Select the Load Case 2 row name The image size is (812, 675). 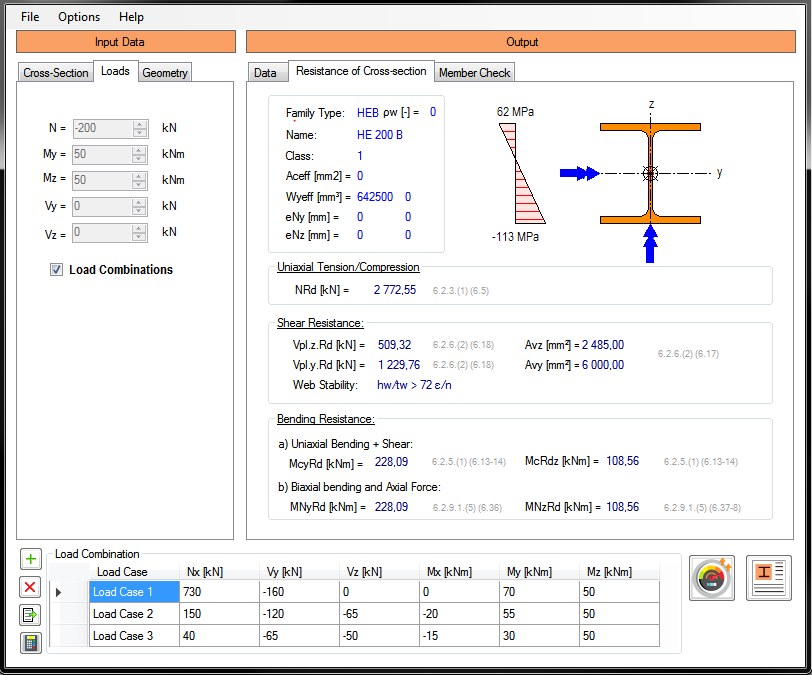134,614
